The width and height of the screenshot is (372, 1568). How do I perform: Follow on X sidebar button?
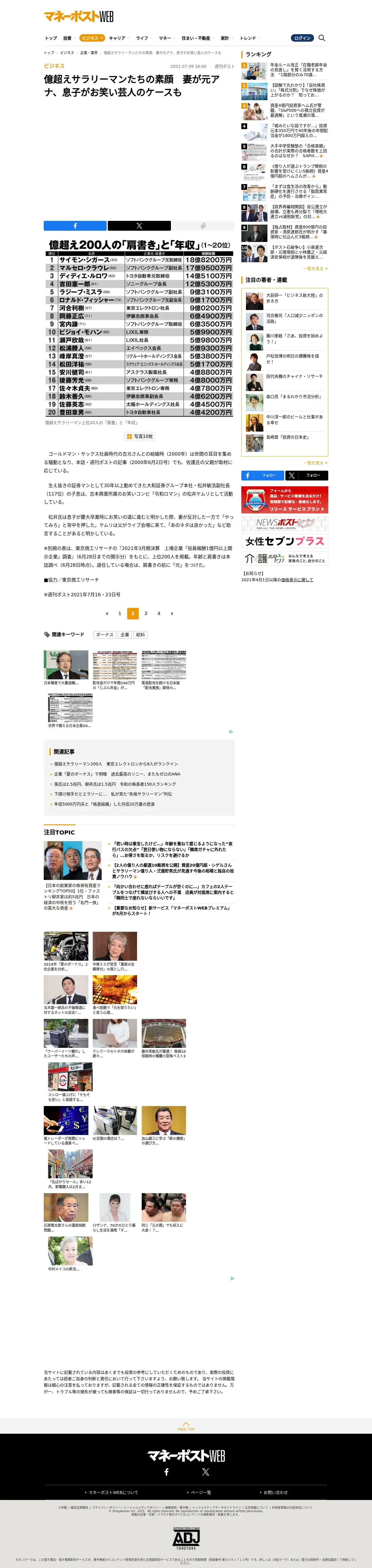click(306, 475)
